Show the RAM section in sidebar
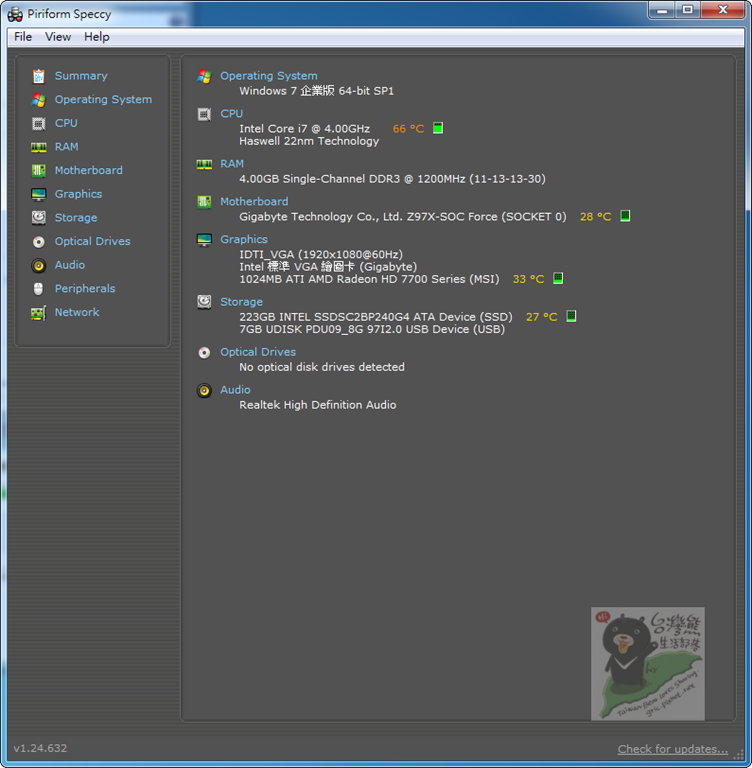Screen dimensions: 752x768 [67, 146]
